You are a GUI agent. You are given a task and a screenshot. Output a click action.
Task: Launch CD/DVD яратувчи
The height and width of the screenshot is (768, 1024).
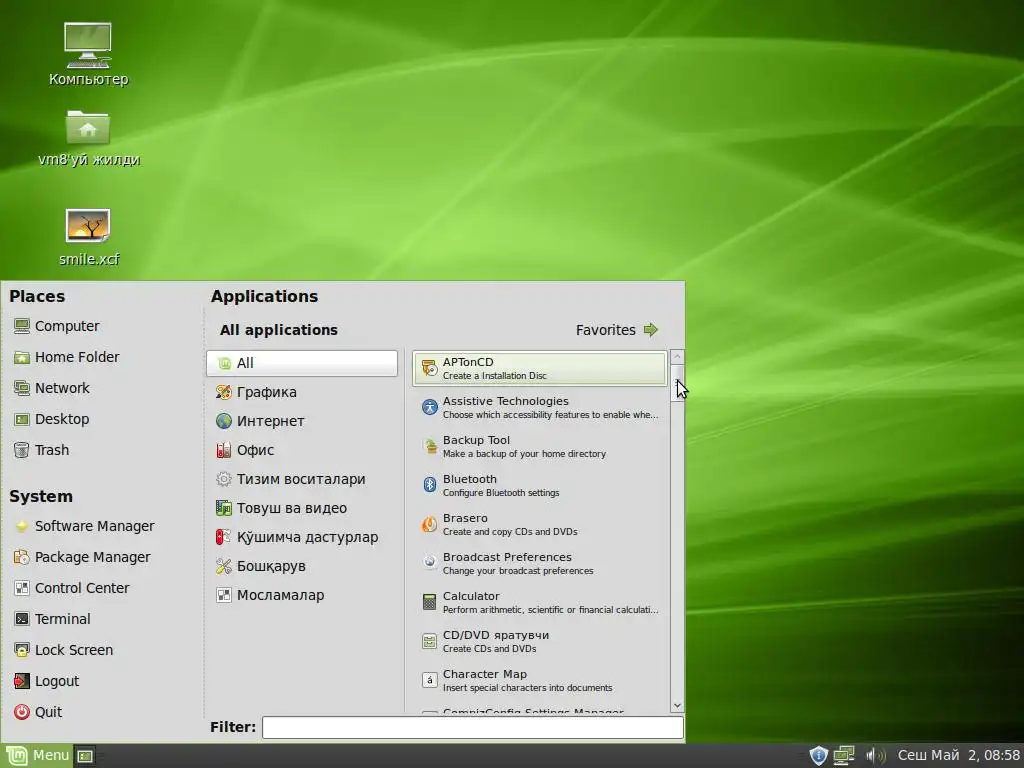[539, 641]
